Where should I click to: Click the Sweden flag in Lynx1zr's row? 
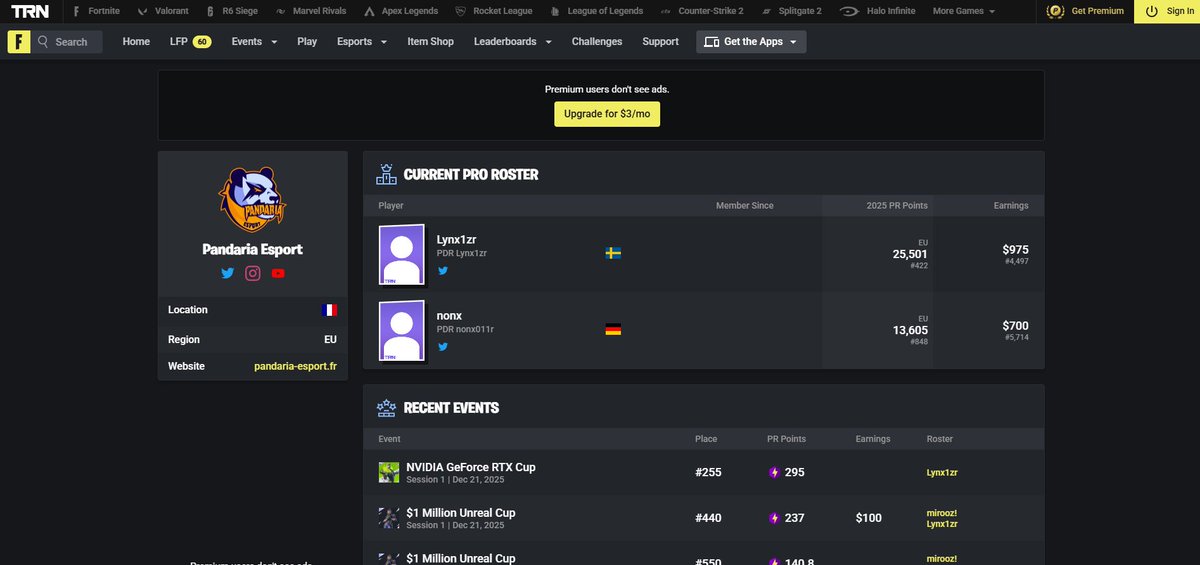coord(614,253)
